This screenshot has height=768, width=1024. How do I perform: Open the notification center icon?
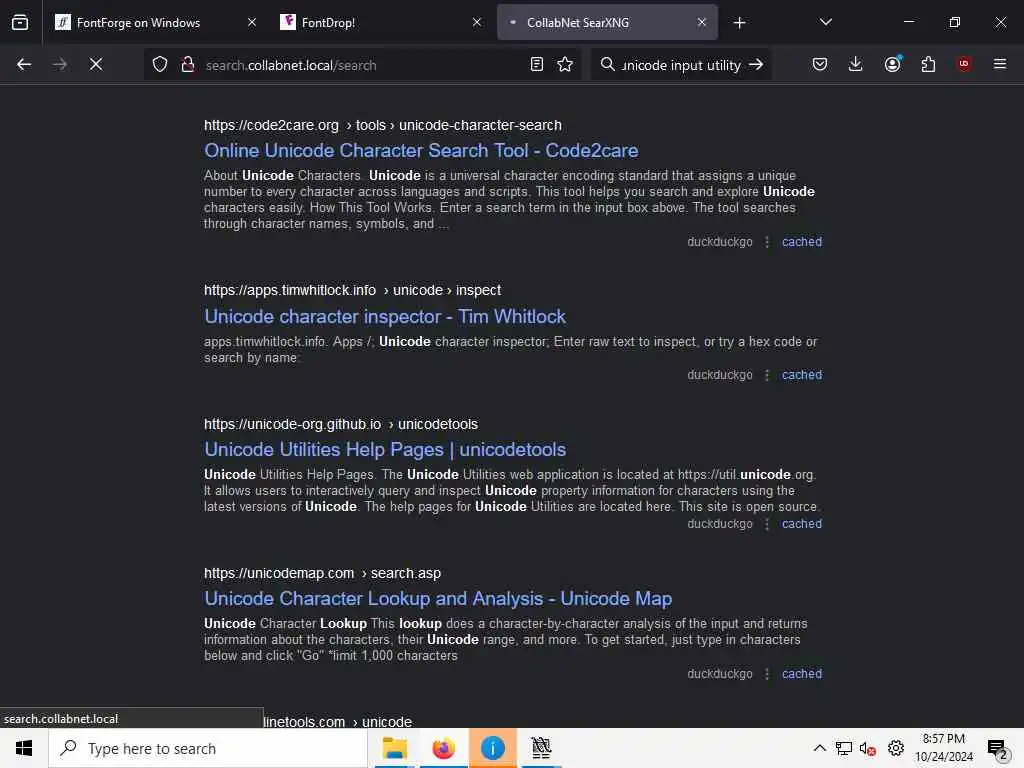click(x=997, y=748)
